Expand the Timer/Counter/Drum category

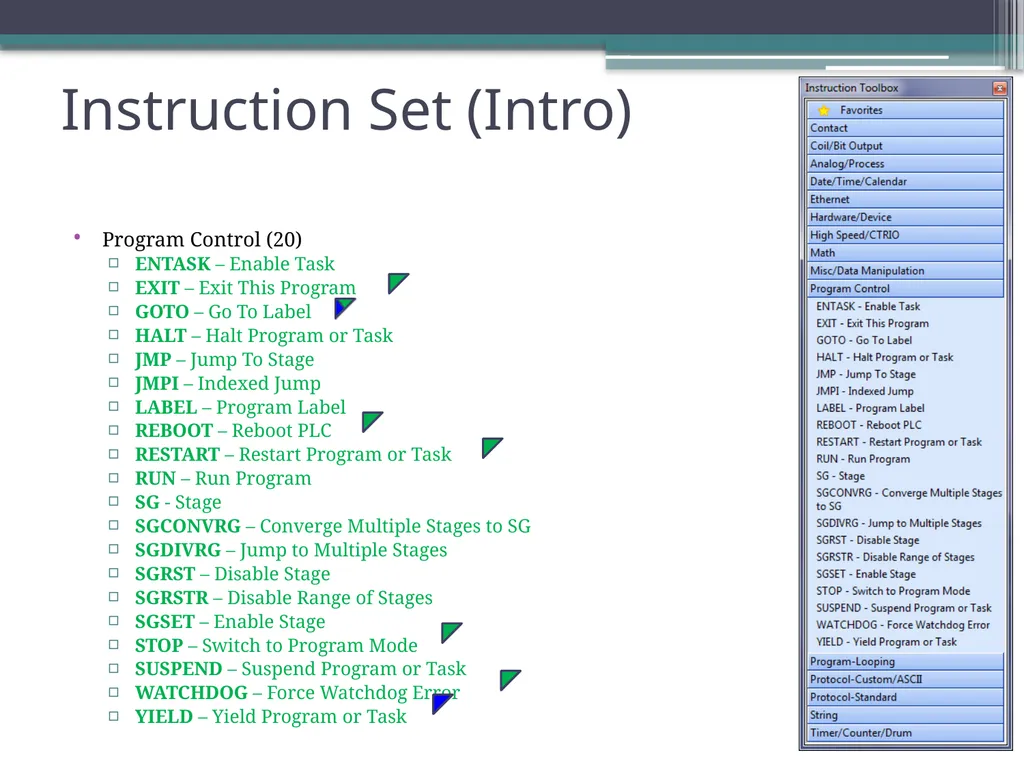[905, 733]
